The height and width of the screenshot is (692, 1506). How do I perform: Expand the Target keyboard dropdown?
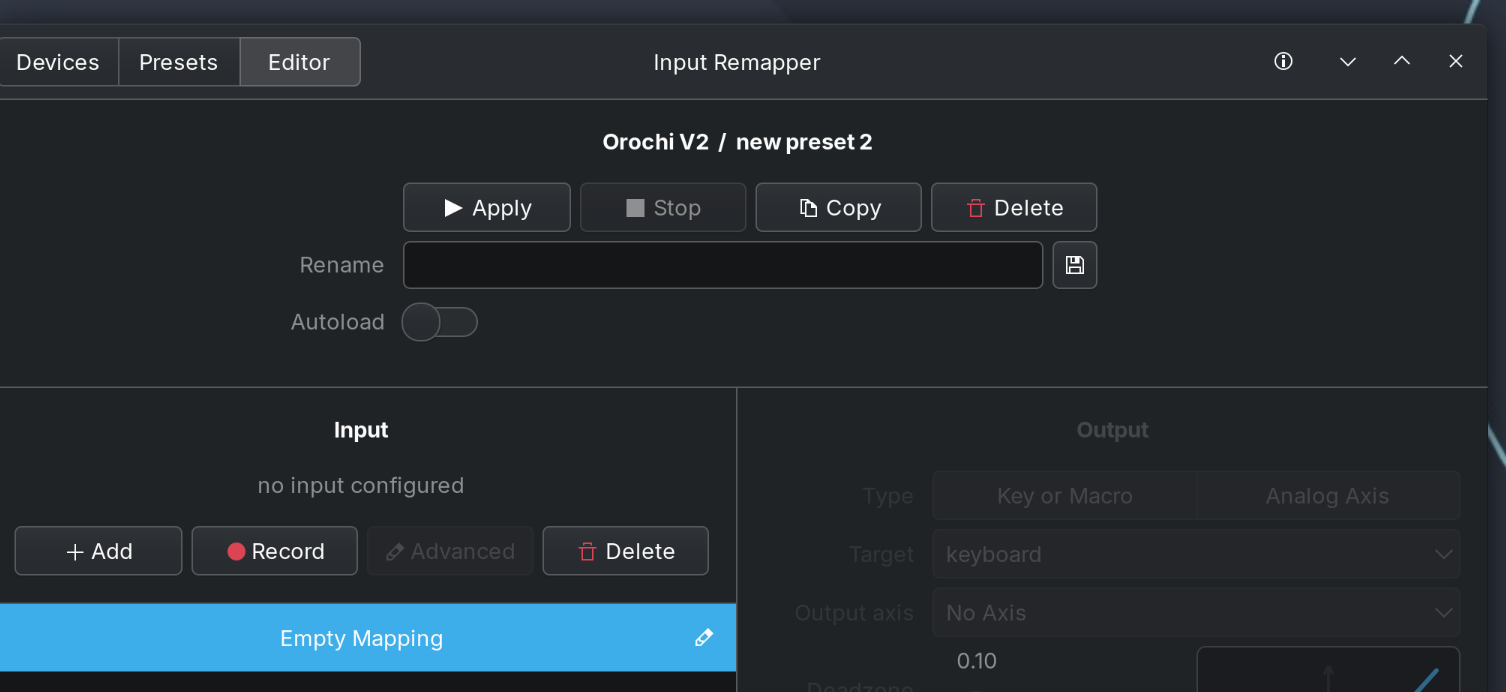coord(1195,554)
